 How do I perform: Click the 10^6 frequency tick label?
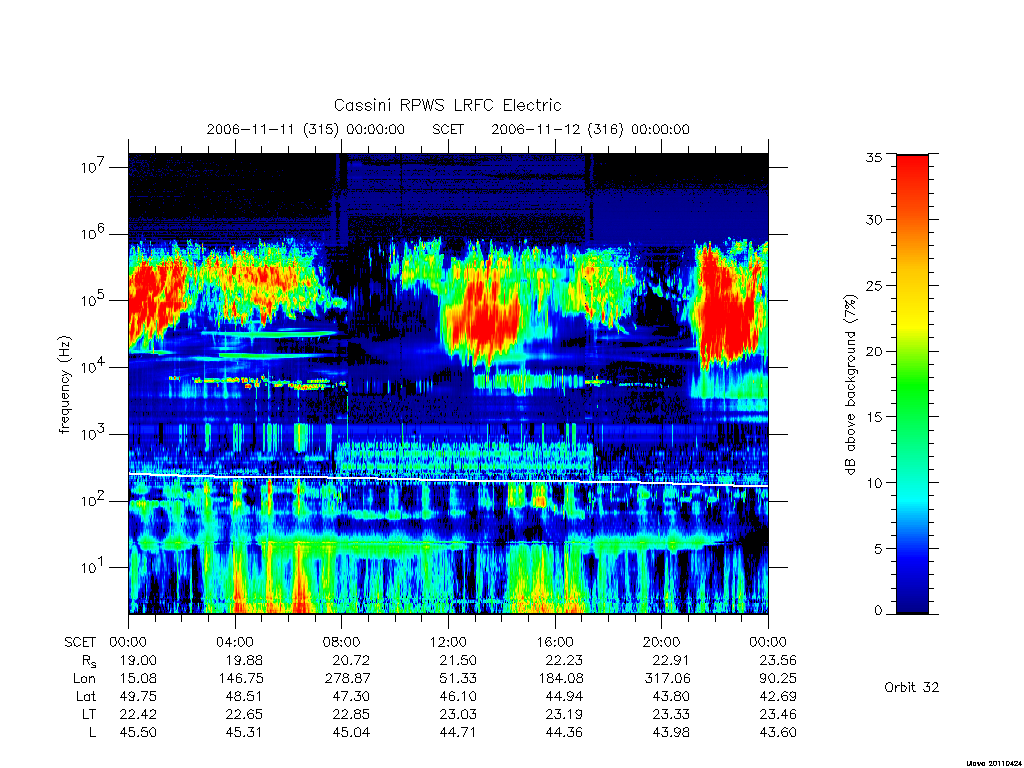(x=94, y=232)
